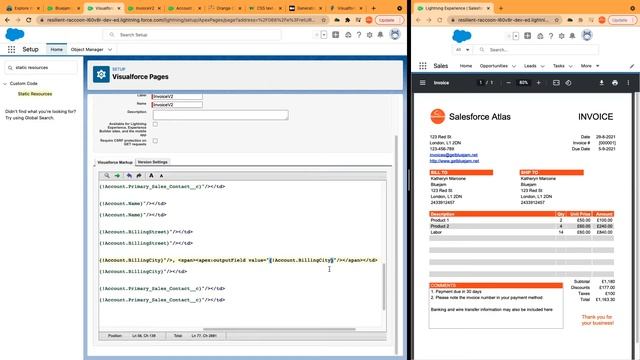
Task: Click the horizontal scrollbar of the code editor
Action: tap(279, 329)
